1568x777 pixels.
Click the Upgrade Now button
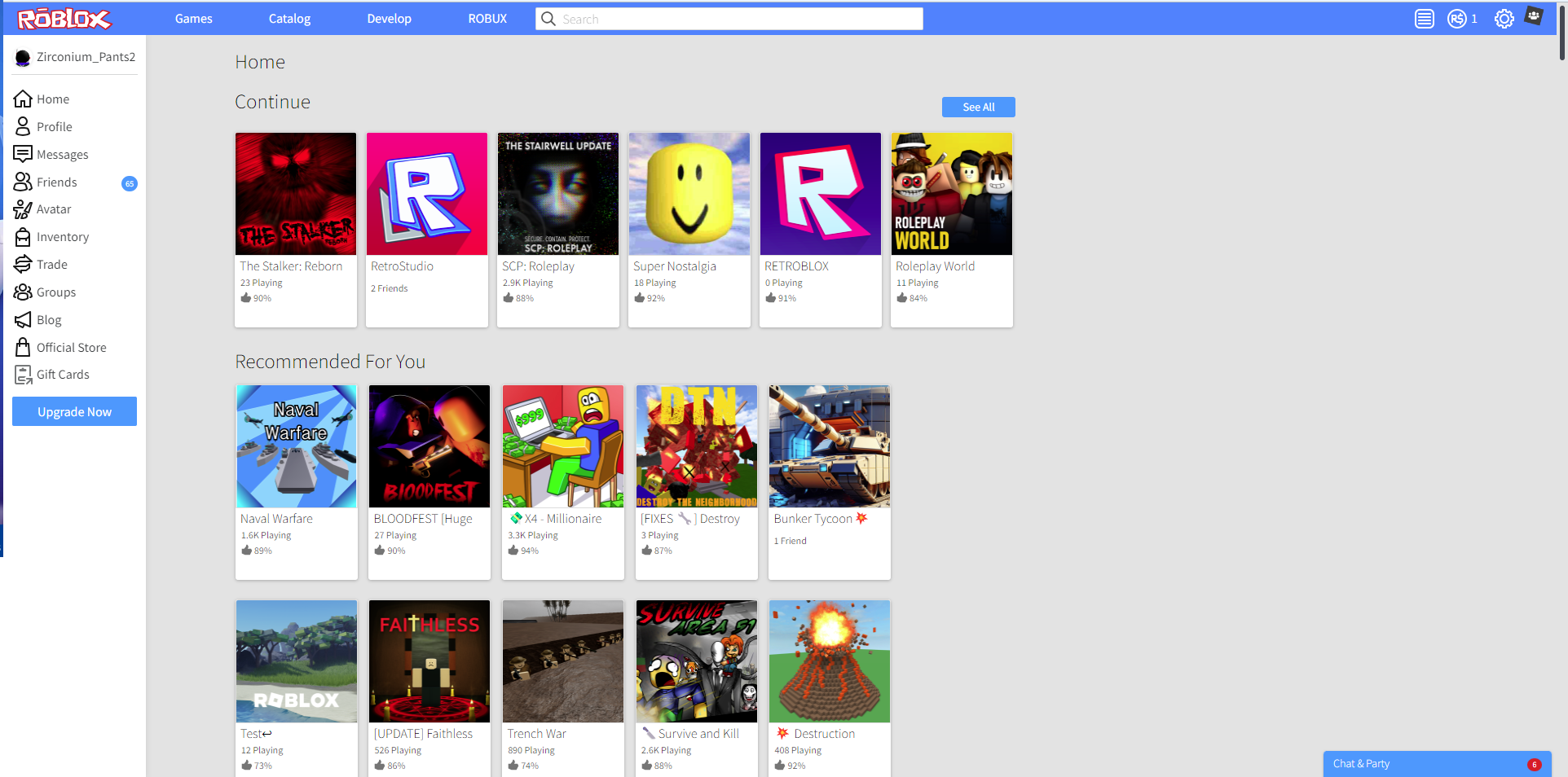coord(74,411)
